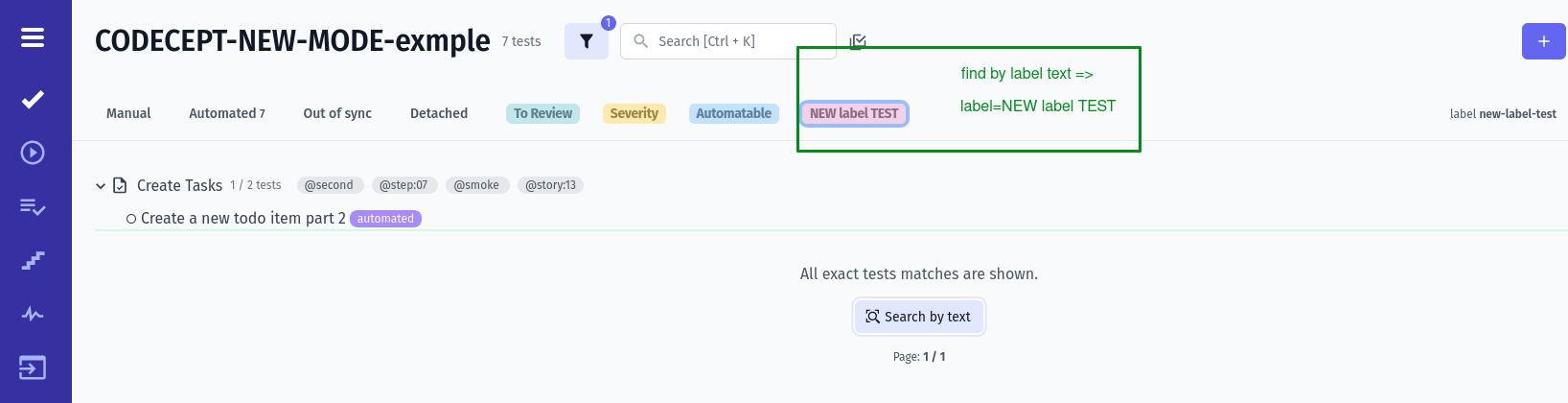Toggle multi-select mode icon
Screen dimensions: 1568x403
pos(858,41)
